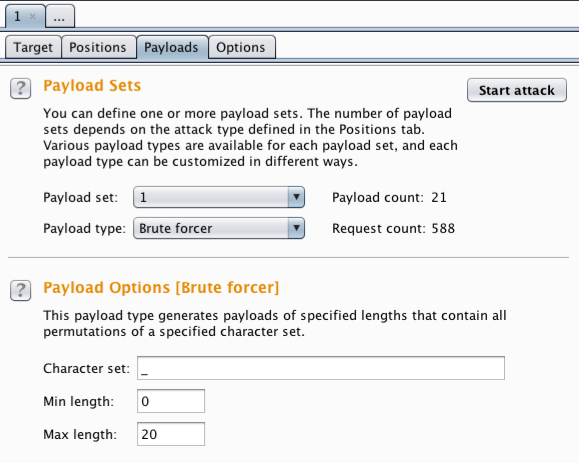Open help for Payload Options section
This screenshot has width=579, height=463.
tap(20, 291)
